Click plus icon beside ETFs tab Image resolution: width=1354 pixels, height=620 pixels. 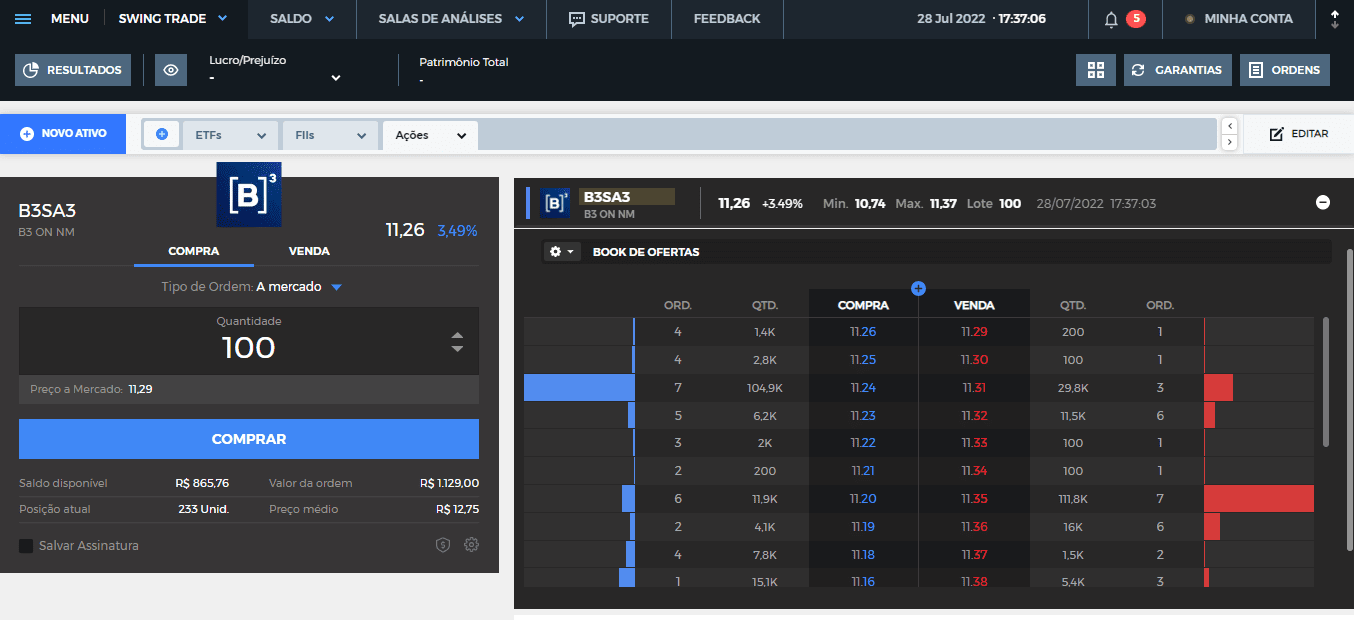click(162, 134)
